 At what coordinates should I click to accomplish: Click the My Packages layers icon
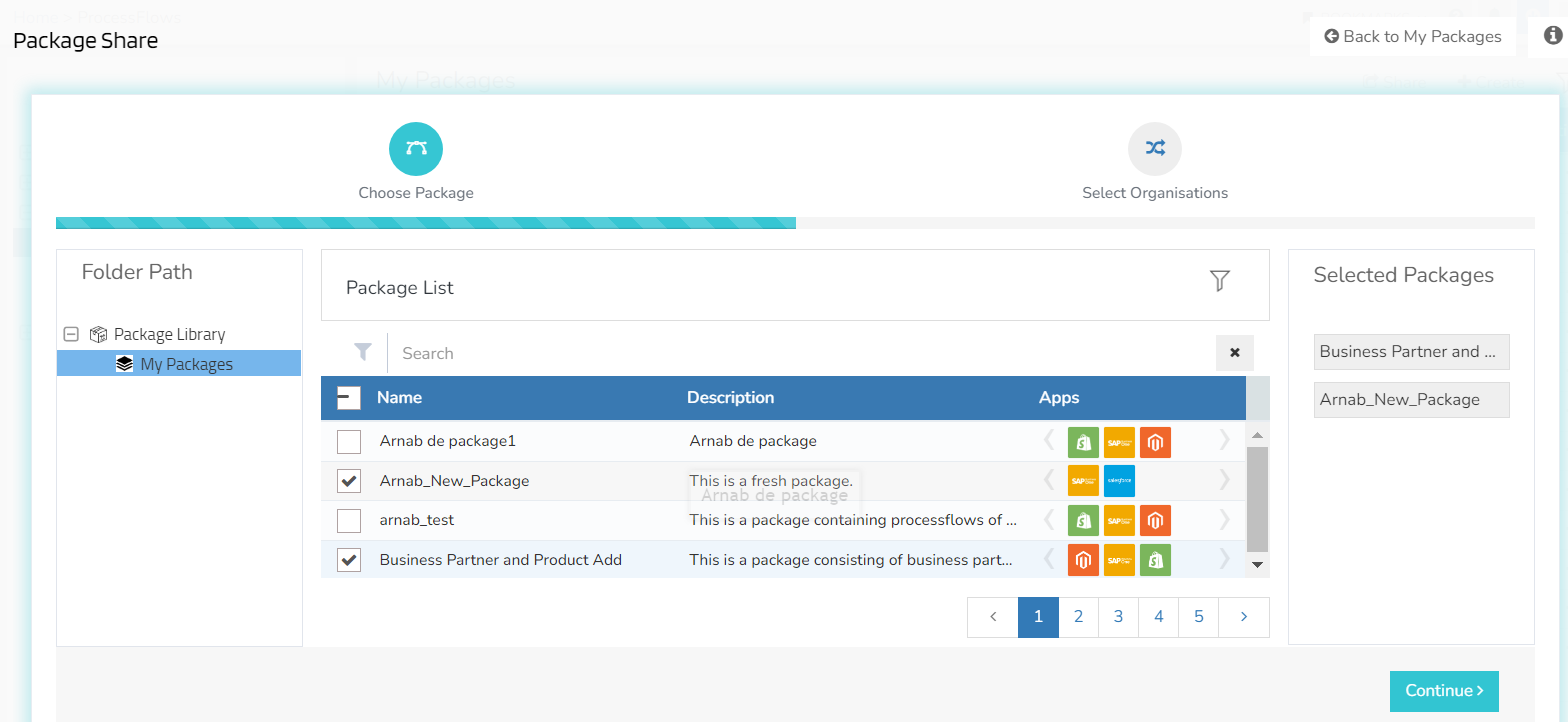tap(124, 364)
